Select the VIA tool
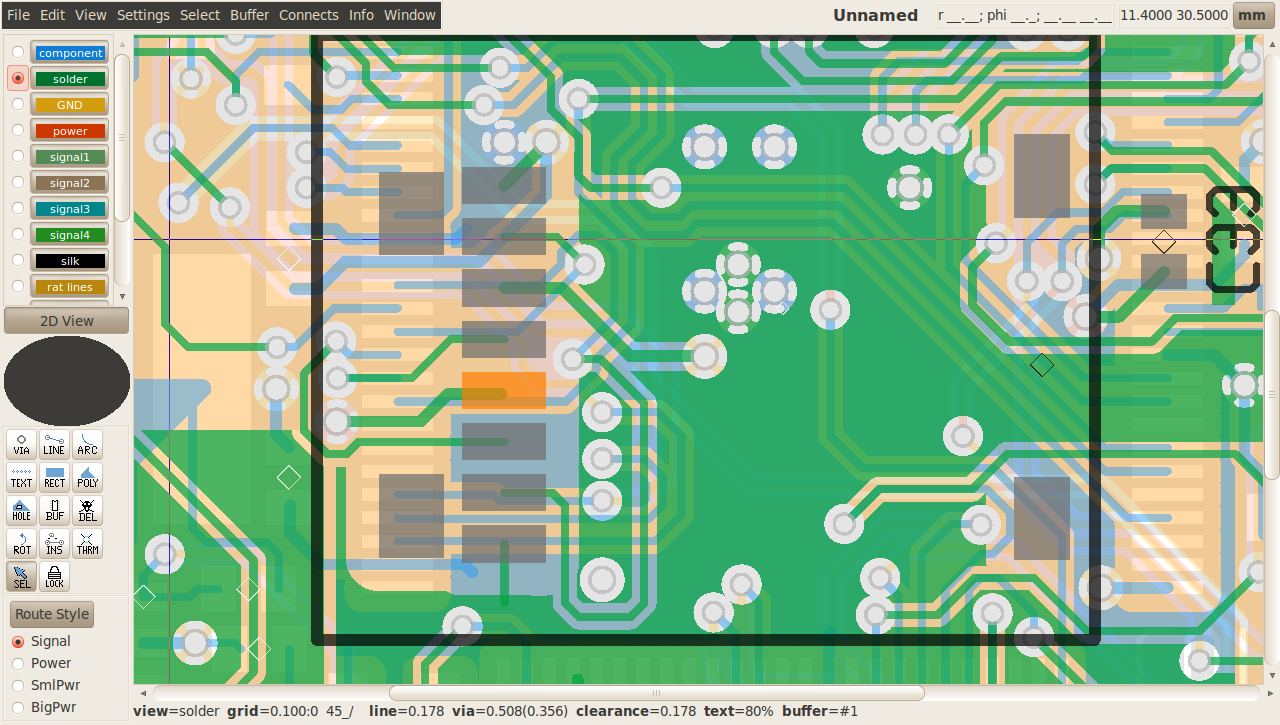1280x725 pixels. 21,444
